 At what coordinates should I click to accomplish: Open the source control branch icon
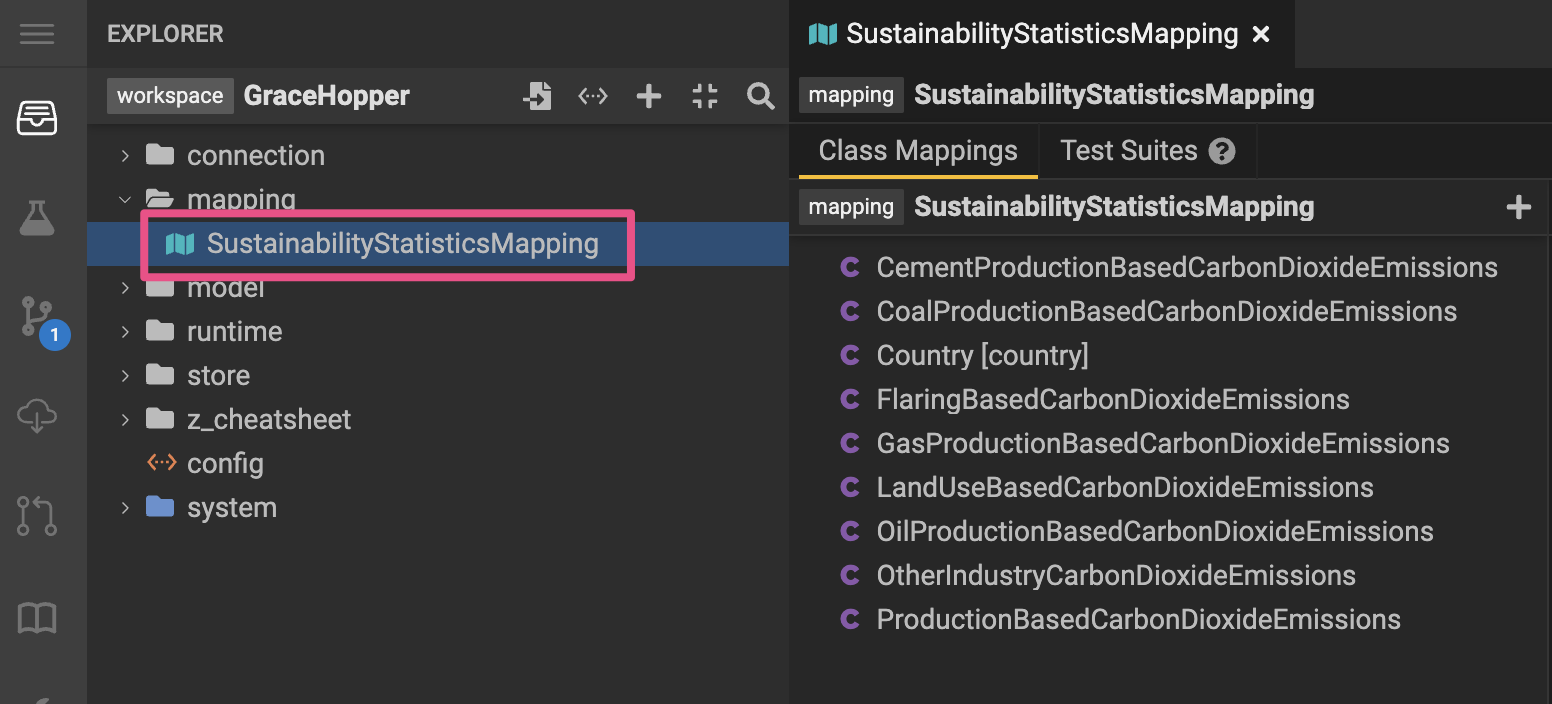[39, 317]
